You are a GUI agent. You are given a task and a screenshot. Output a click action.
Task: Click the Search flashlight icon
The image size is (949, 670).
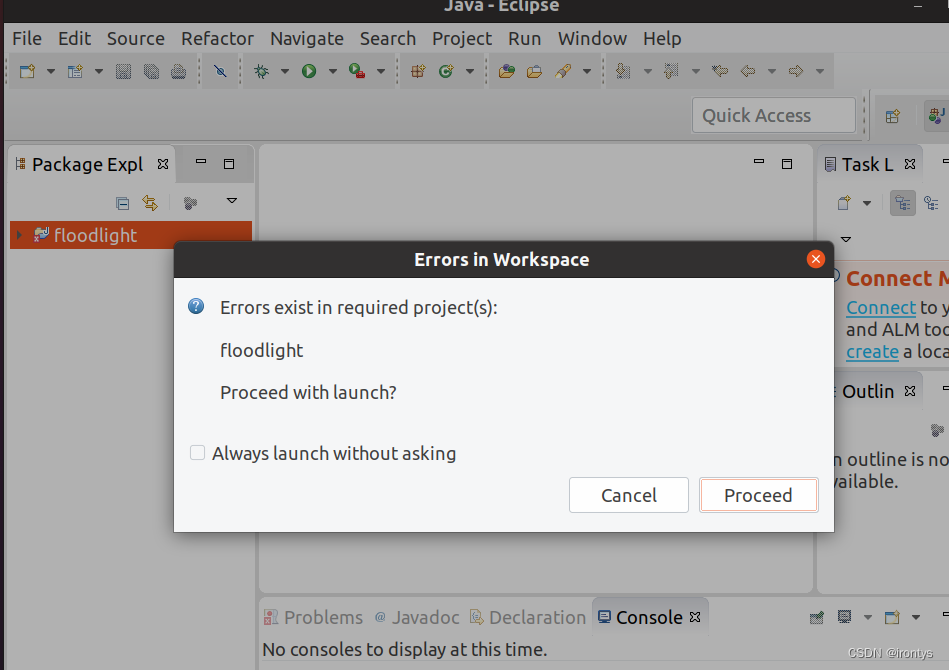coord(563,71)
